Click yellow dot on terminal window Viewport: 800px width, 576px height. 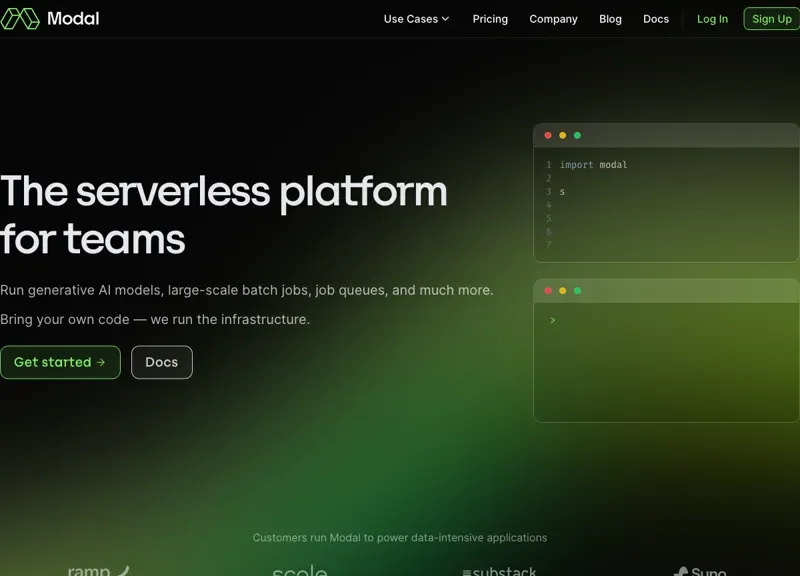coord(563,291)
